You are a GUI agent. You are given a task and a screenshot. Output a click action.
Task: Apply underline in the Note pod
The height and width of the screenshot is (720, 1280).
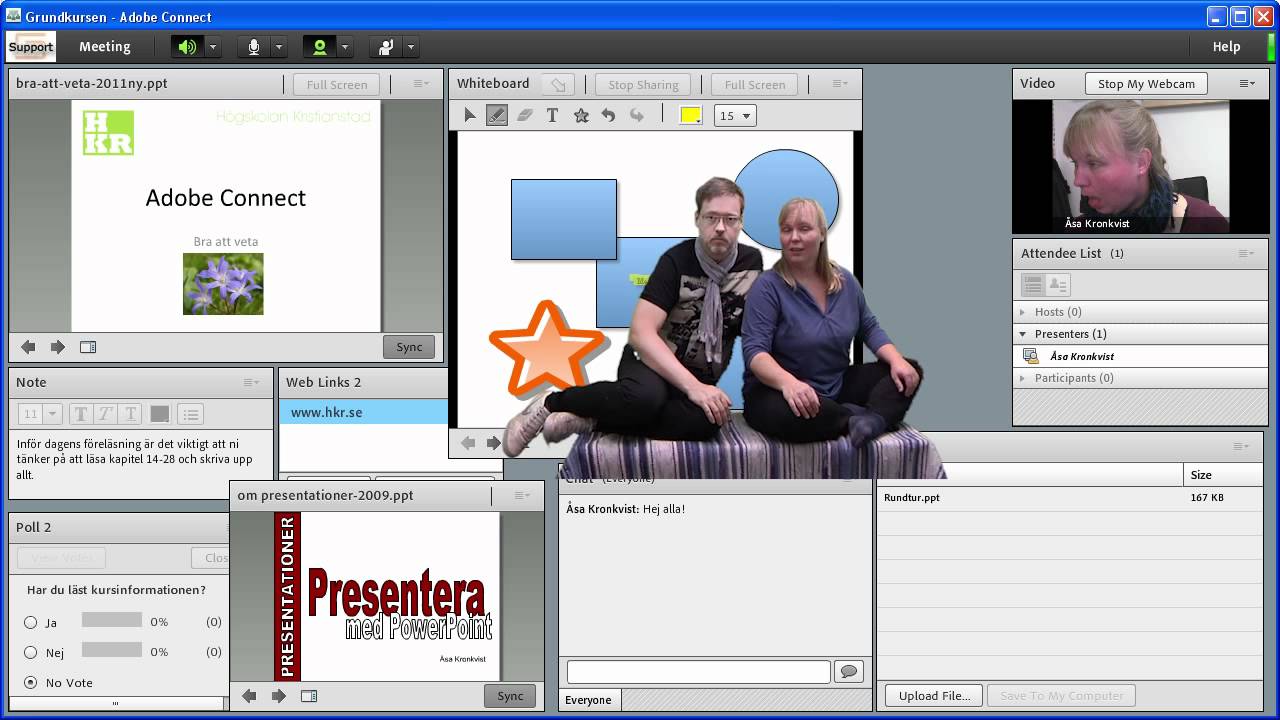pos(130,413)
